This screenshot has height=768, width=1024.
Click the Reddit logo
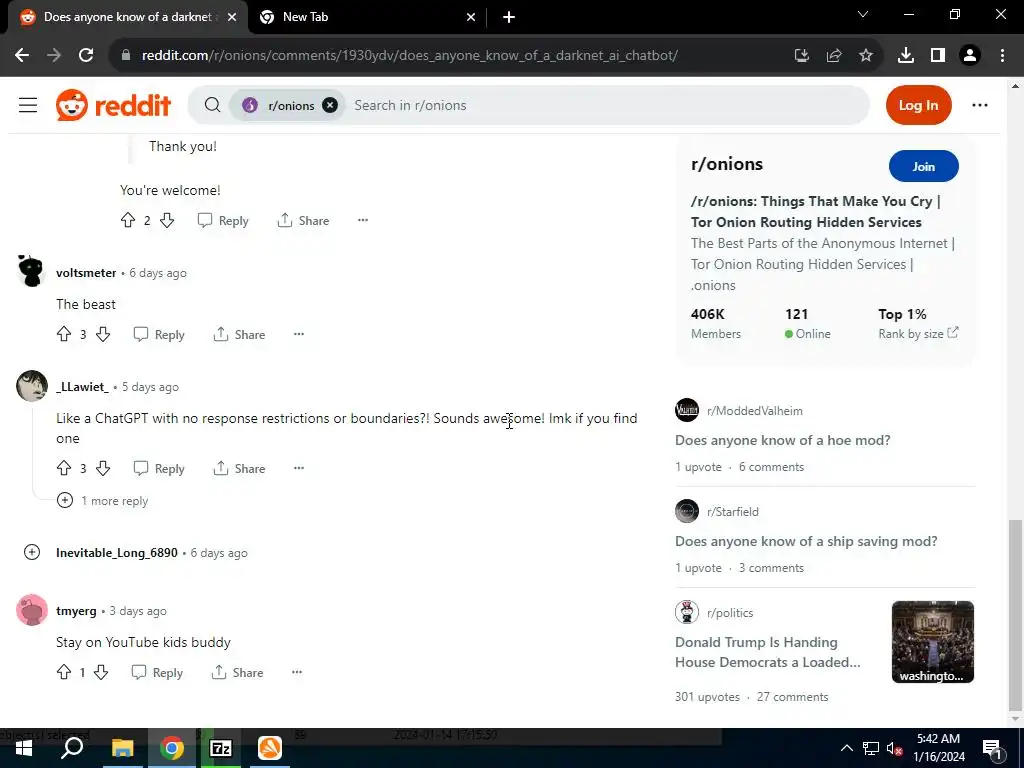pos(114,105)
